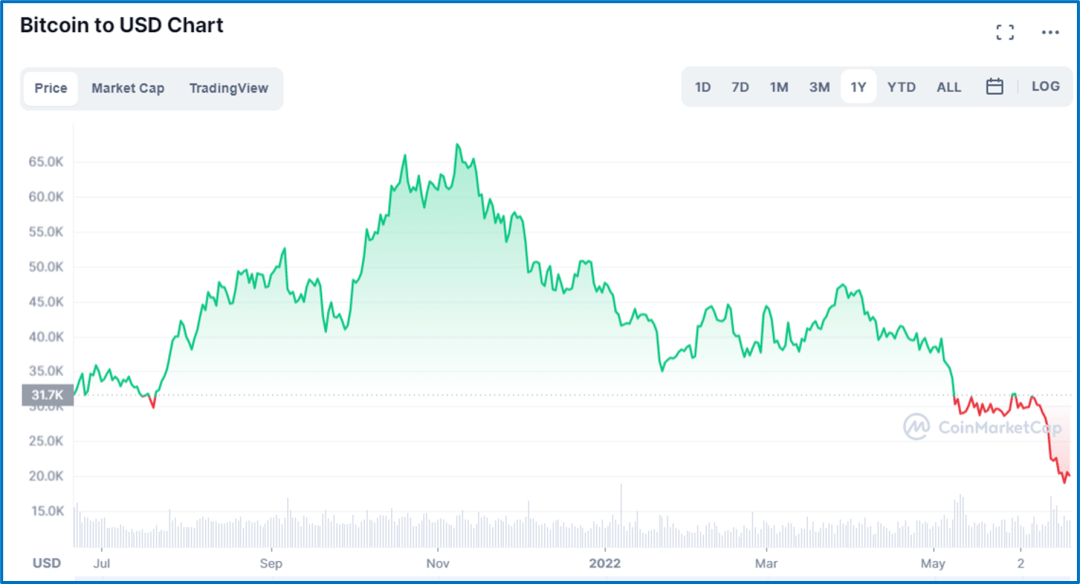Open the calendar date range picker
1080x584 pixels.
coord(994,87)
